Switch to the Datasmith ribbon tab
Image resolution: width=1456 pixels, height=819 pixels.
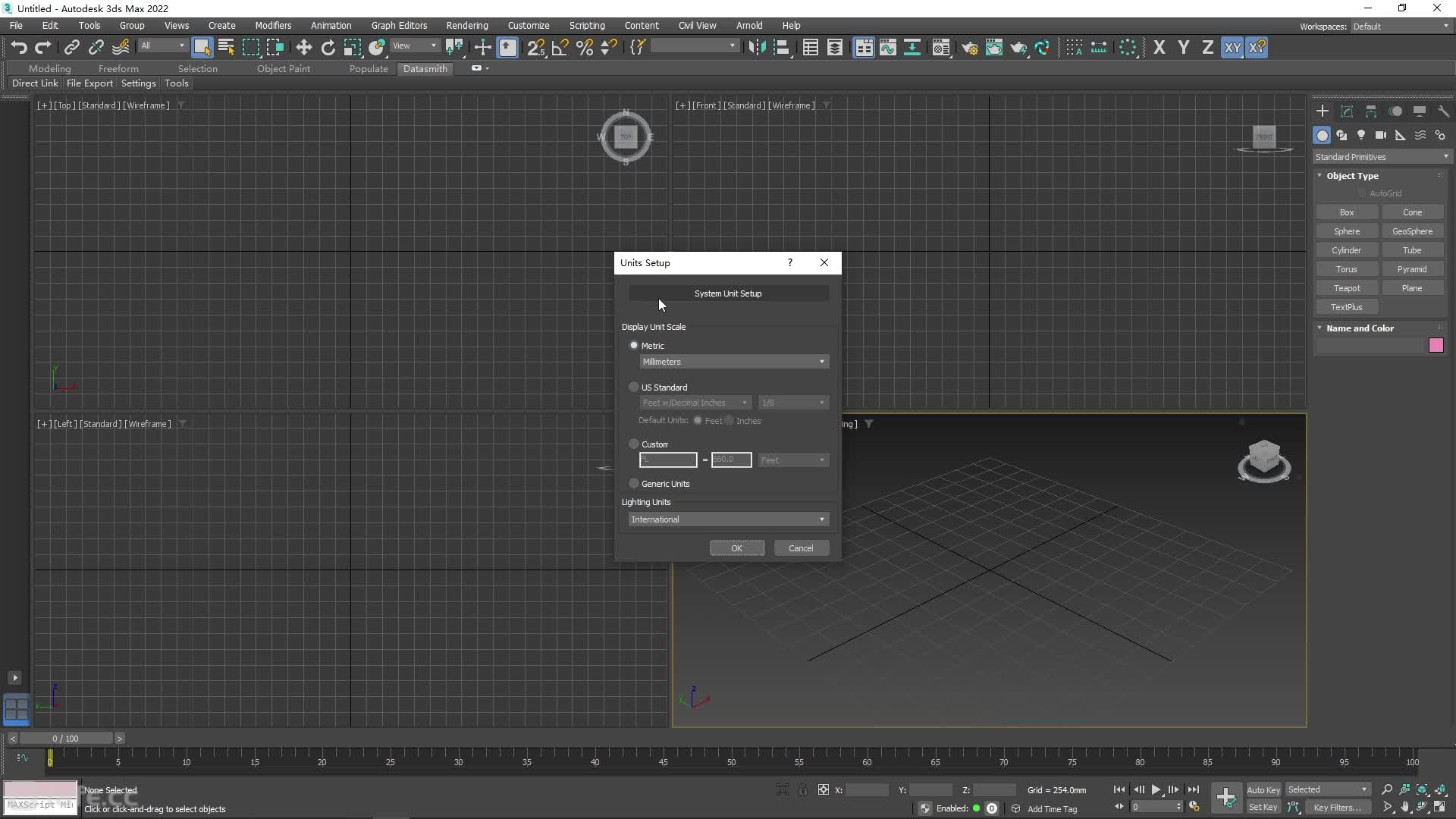pos(425,68)
